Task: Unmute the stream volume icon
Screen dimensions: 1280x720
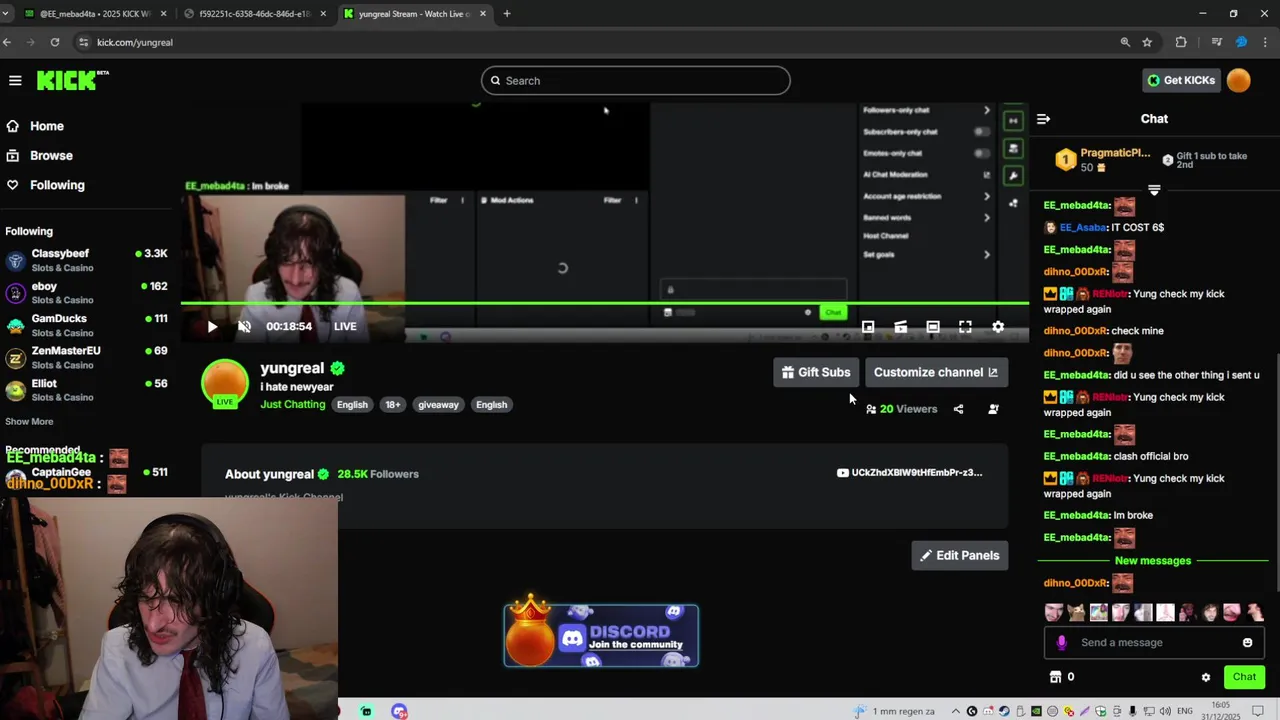Action: click(x=244, y=327)
